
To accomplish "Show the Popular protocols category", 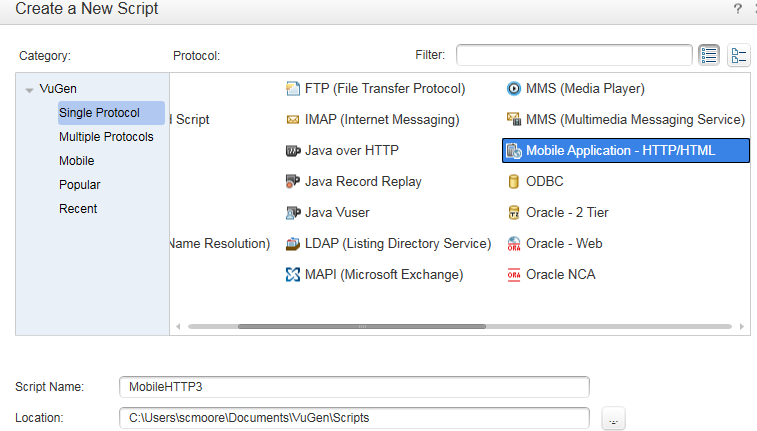I will 80,185.
